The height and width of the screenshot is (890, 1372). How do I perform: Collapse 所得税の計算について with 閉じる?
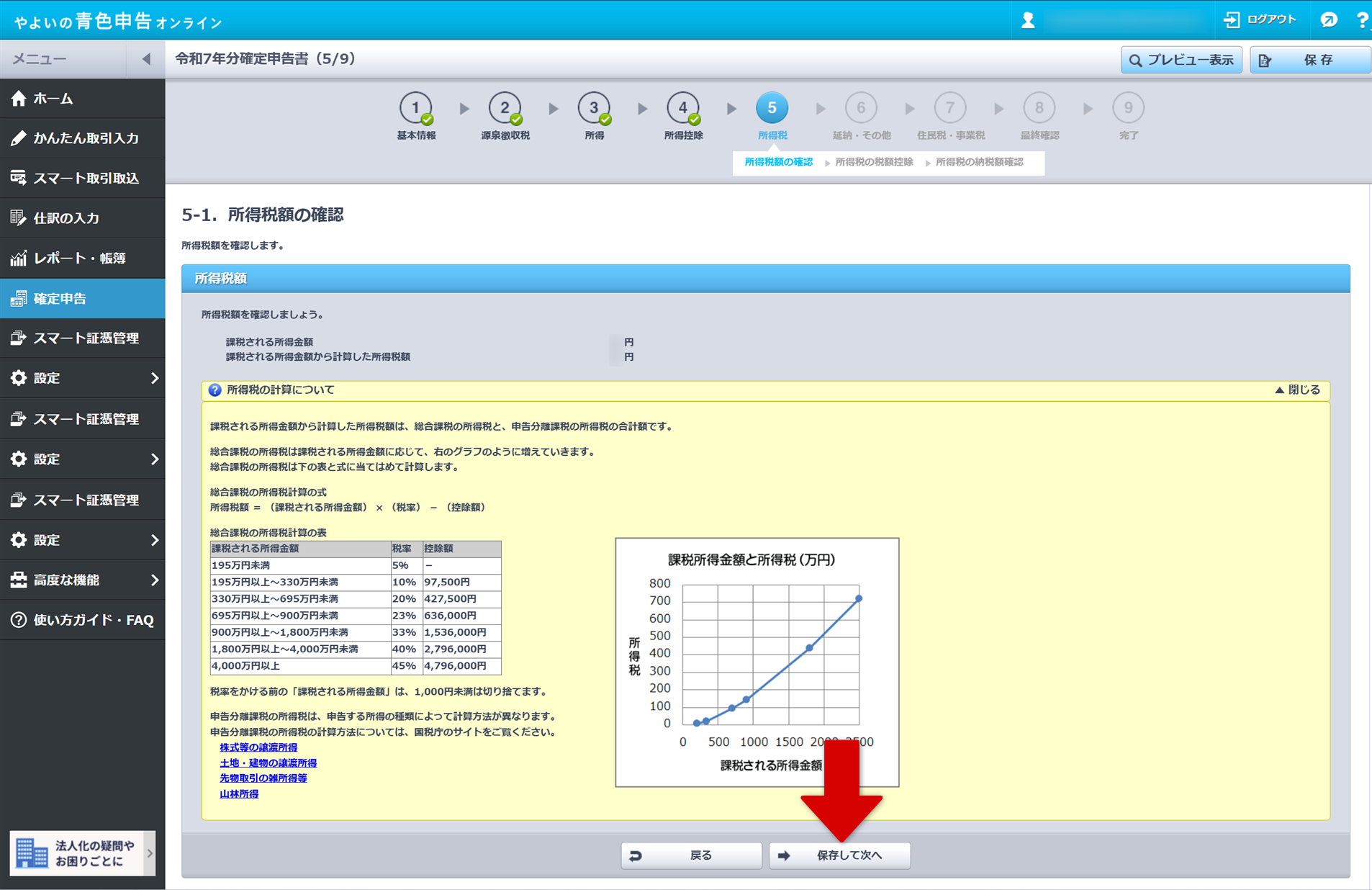pos(1298,390)
